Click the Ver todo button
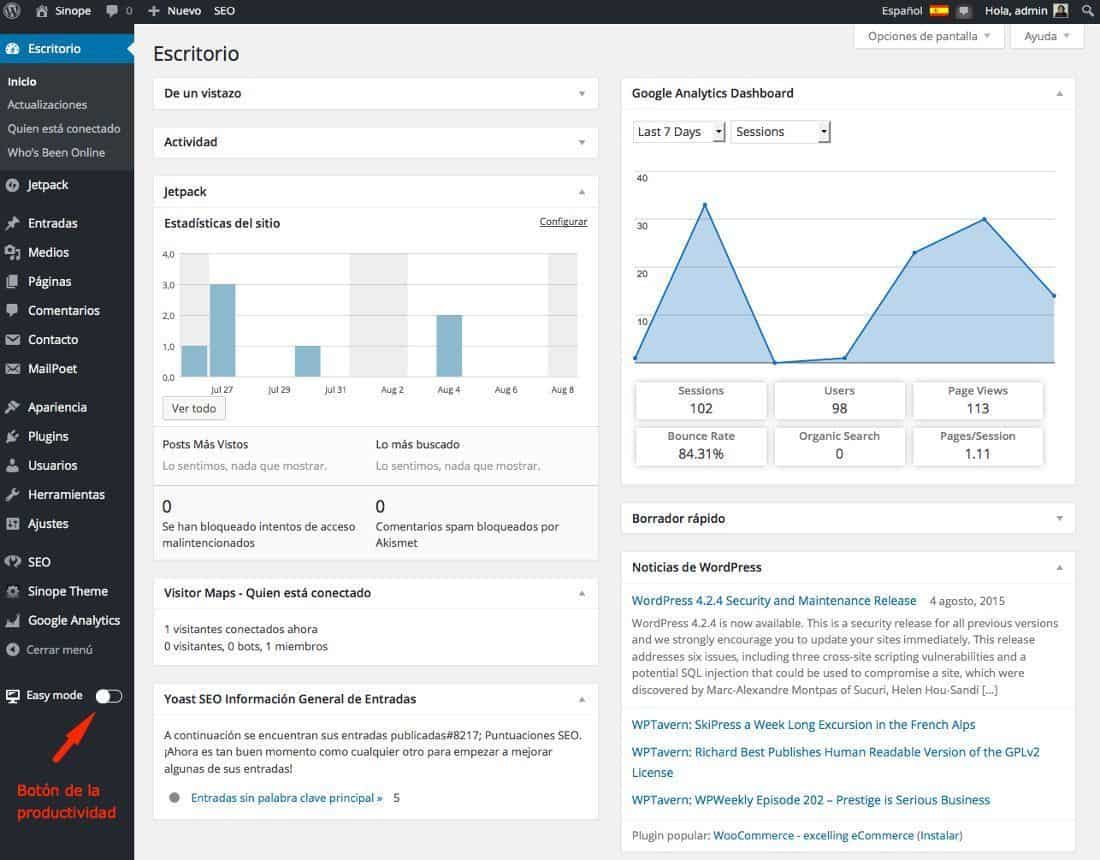The image size is (1100, 860). (194, 408)
